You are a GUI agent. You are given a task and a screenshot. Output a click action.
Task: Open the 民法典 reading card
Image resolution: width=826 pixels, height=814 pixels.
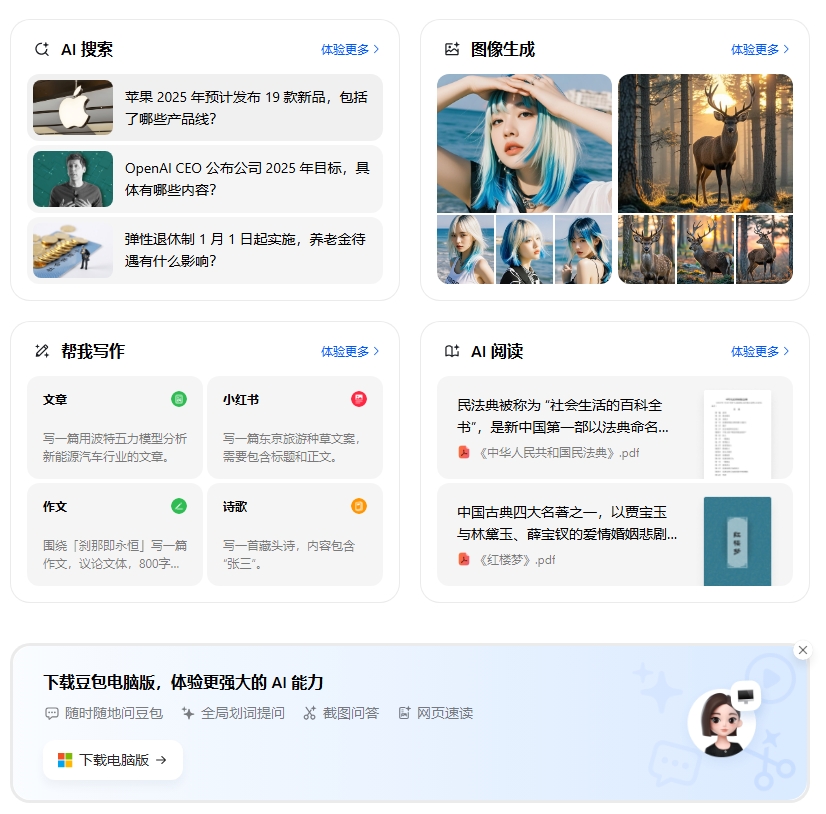[615, 427]
